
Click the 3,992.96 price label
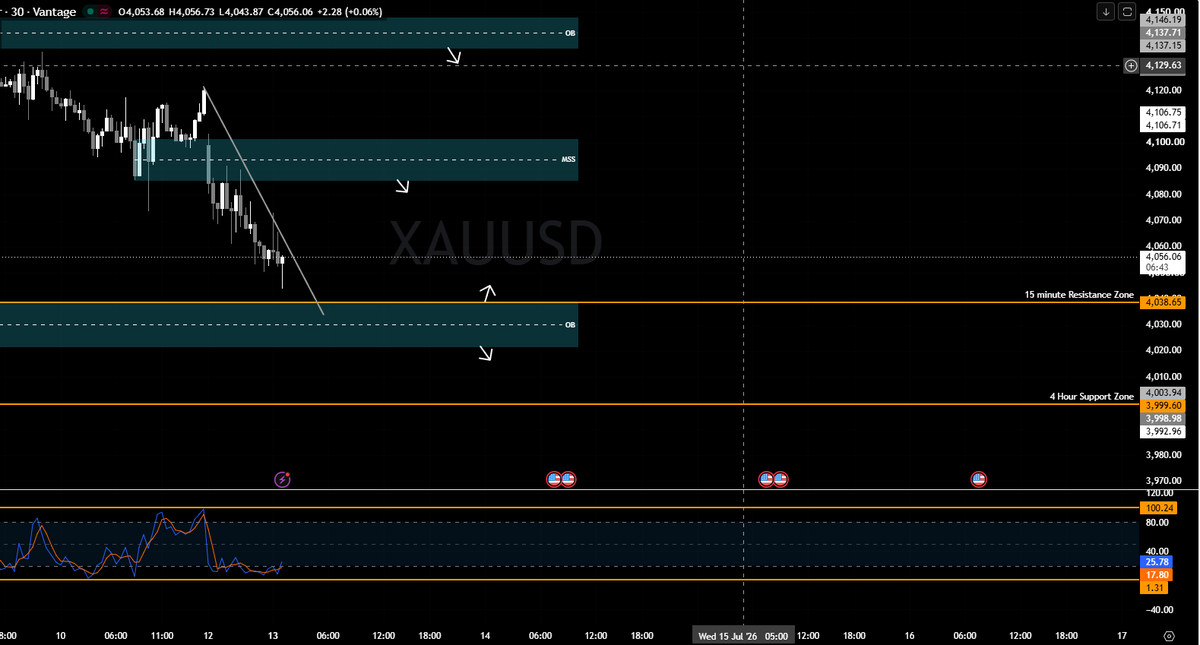1163,431
